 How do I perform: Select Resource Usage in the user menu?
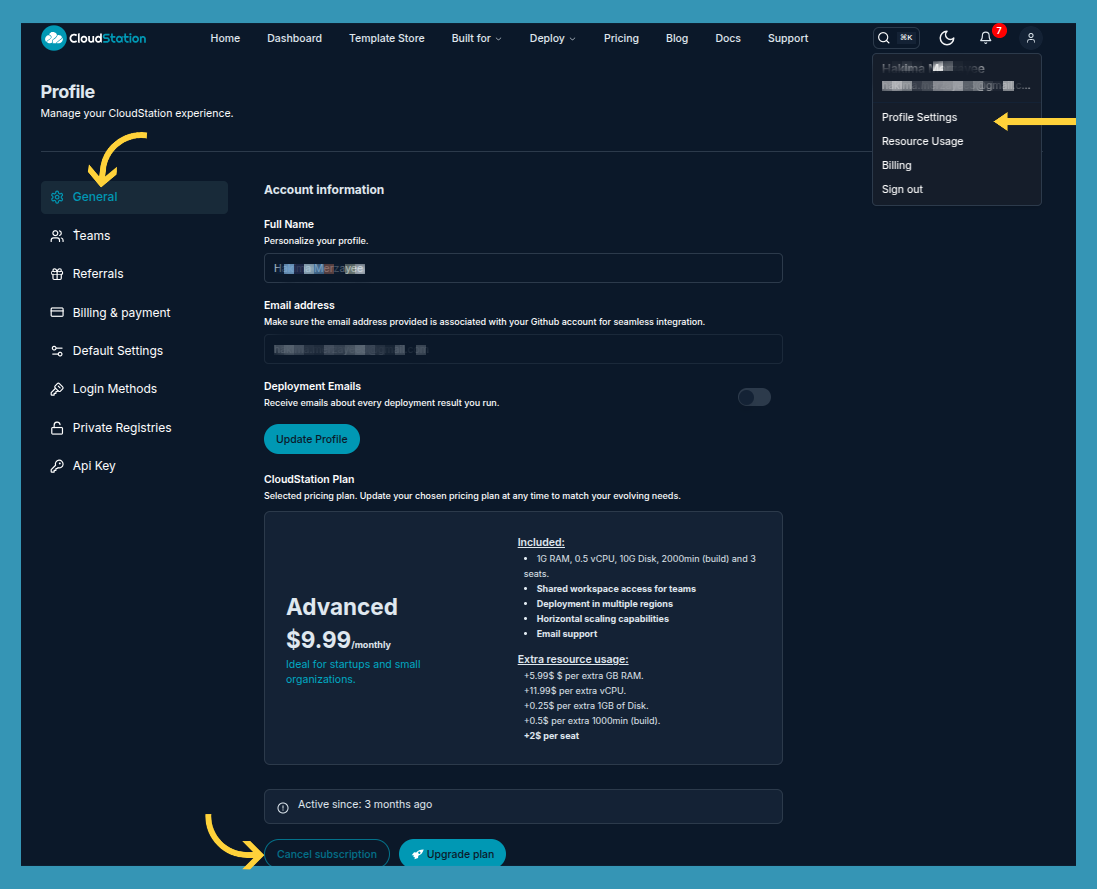click(922, 141)
